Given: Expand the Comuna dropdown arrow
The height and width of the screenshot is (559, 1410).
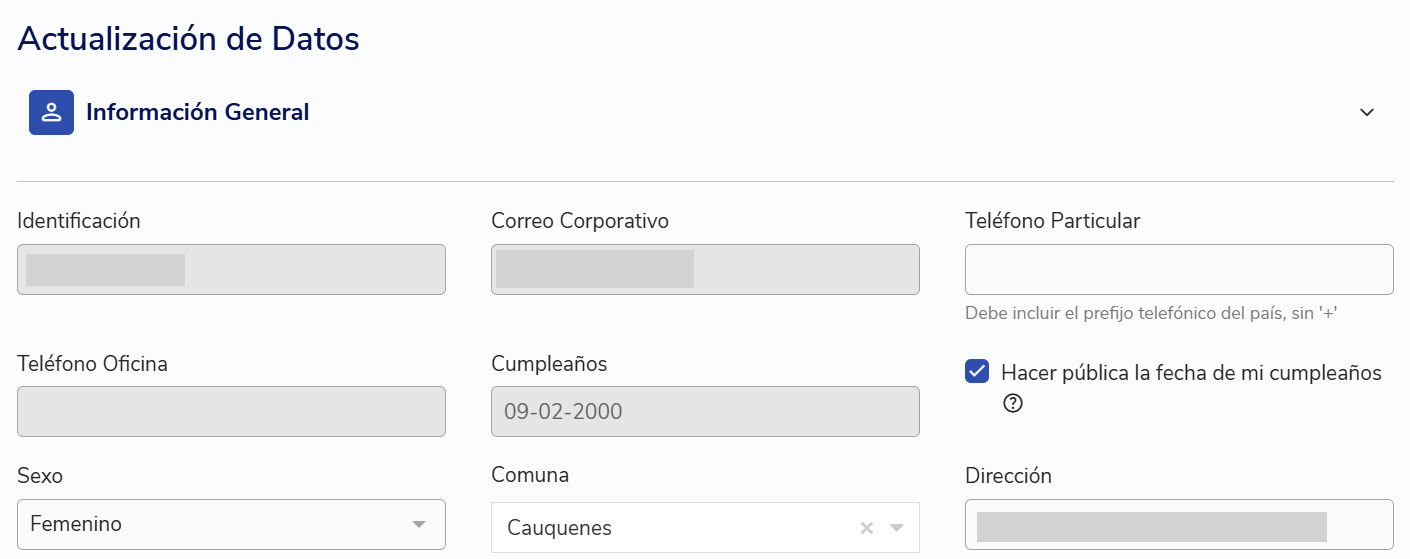Looking at the screenshot, I should click(x=897, y=528).
